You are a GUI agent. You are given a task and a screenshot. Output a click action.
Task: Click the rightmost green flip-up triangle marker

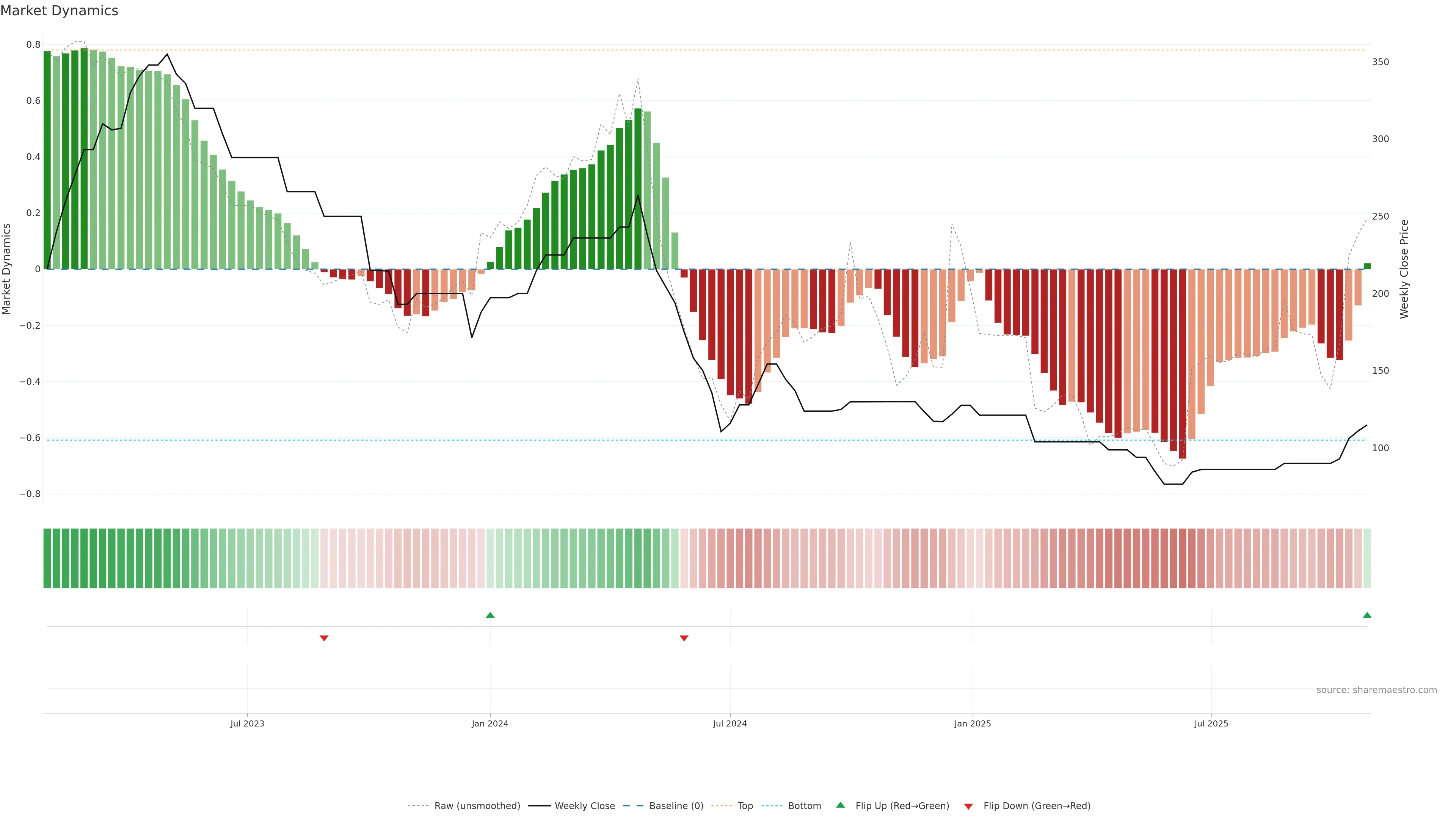coord(1367,615)
